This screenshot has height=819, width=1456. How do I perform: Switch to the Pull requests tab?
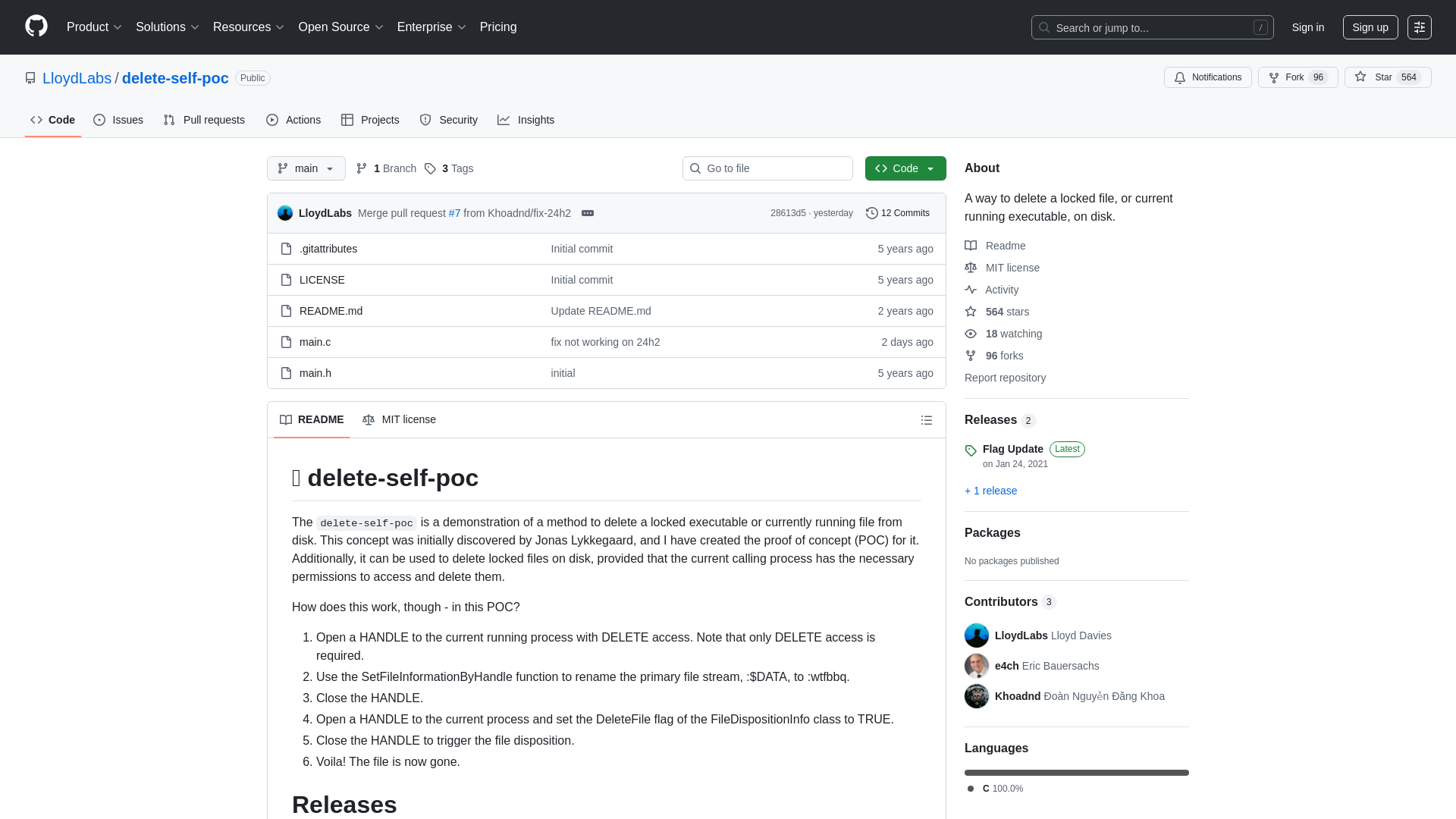(x=204, y=120)
